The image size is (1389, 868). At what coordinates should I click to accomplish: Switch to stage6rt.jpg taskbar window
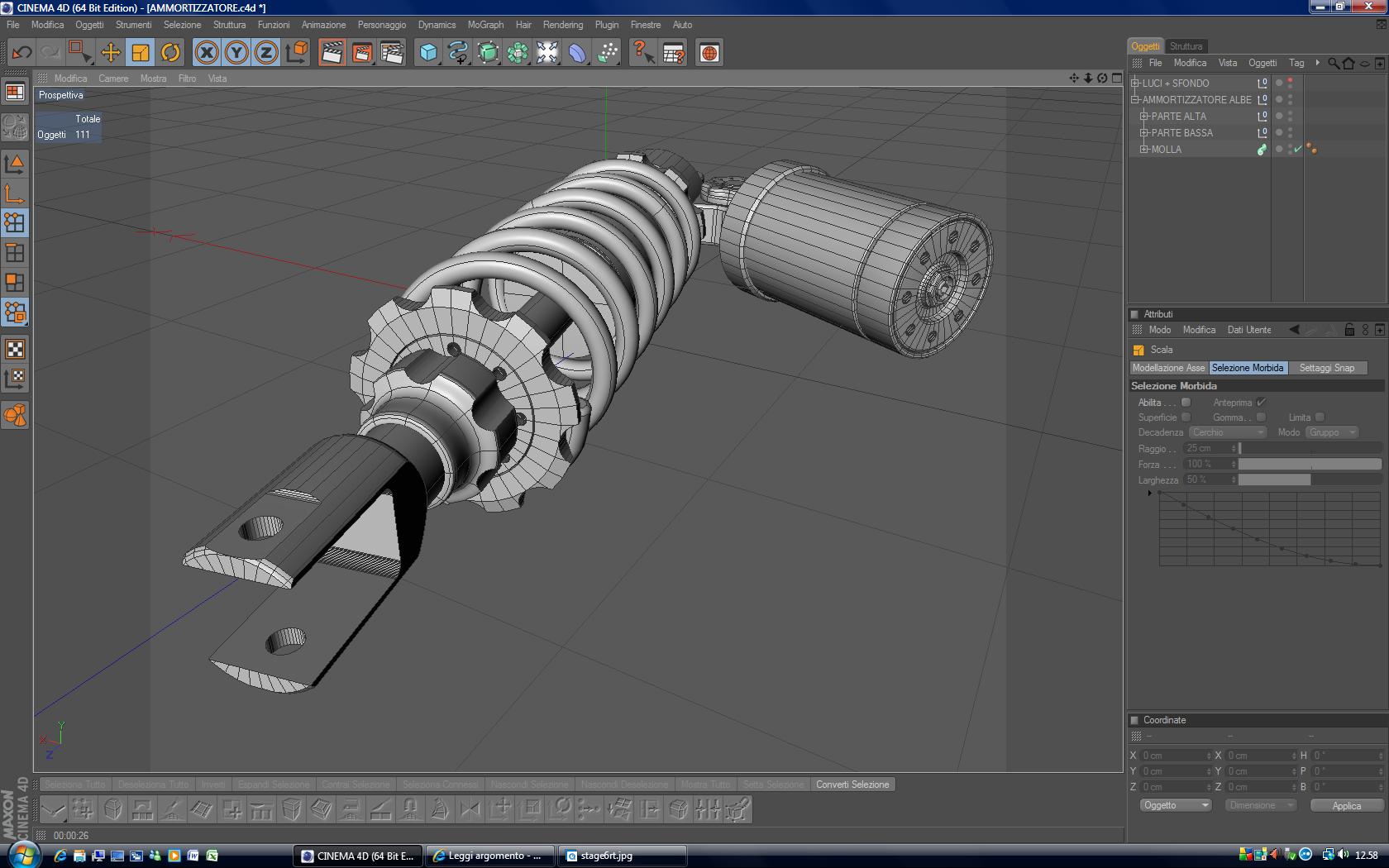(623, 856)
